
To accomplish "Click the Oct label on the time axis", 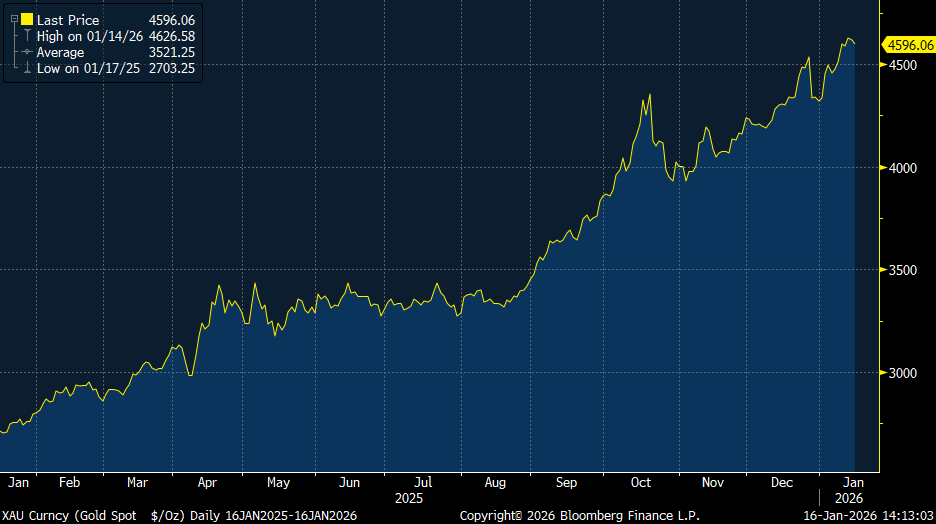I will point(641,482).
